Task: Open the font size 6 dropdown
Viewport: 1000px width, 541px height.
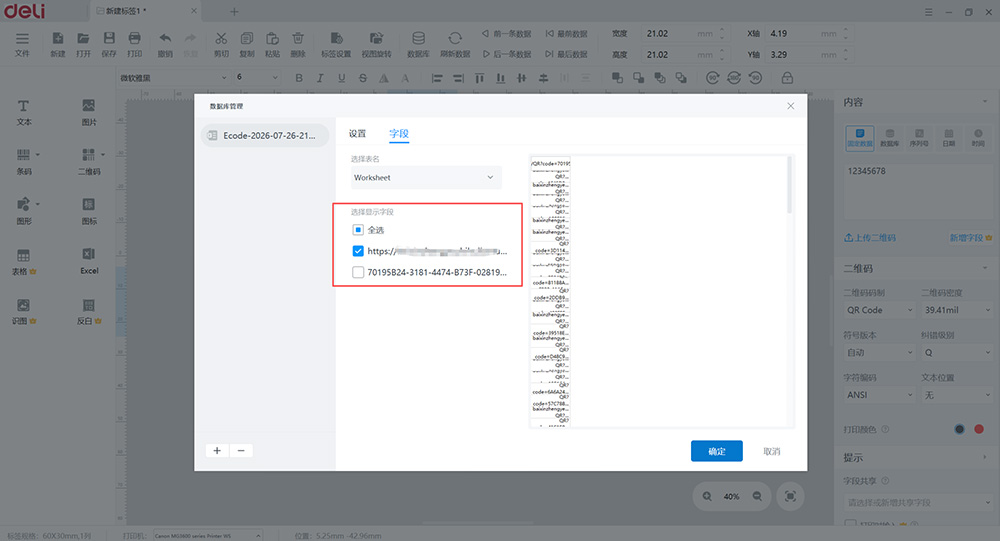Action: tap(257, 78)
